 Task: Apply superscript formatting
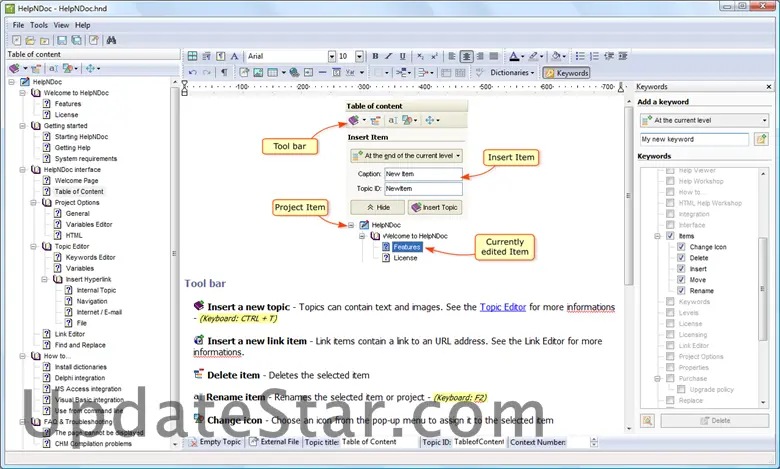pyautogui.click(x=434, y=56)
